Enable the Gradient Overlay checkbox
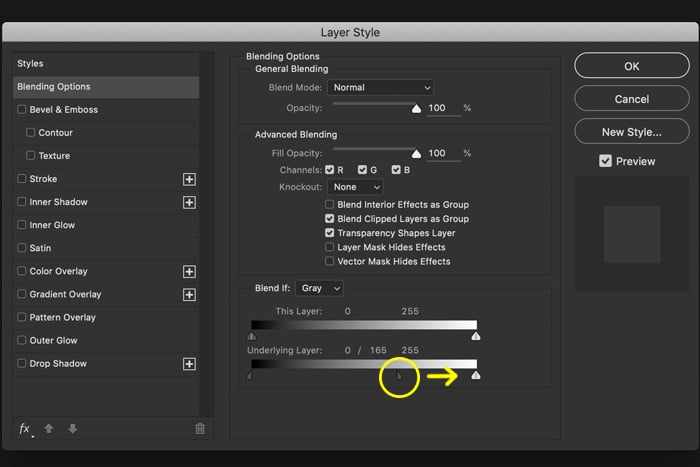Screen dimensions: 700x467 [21, 294]
